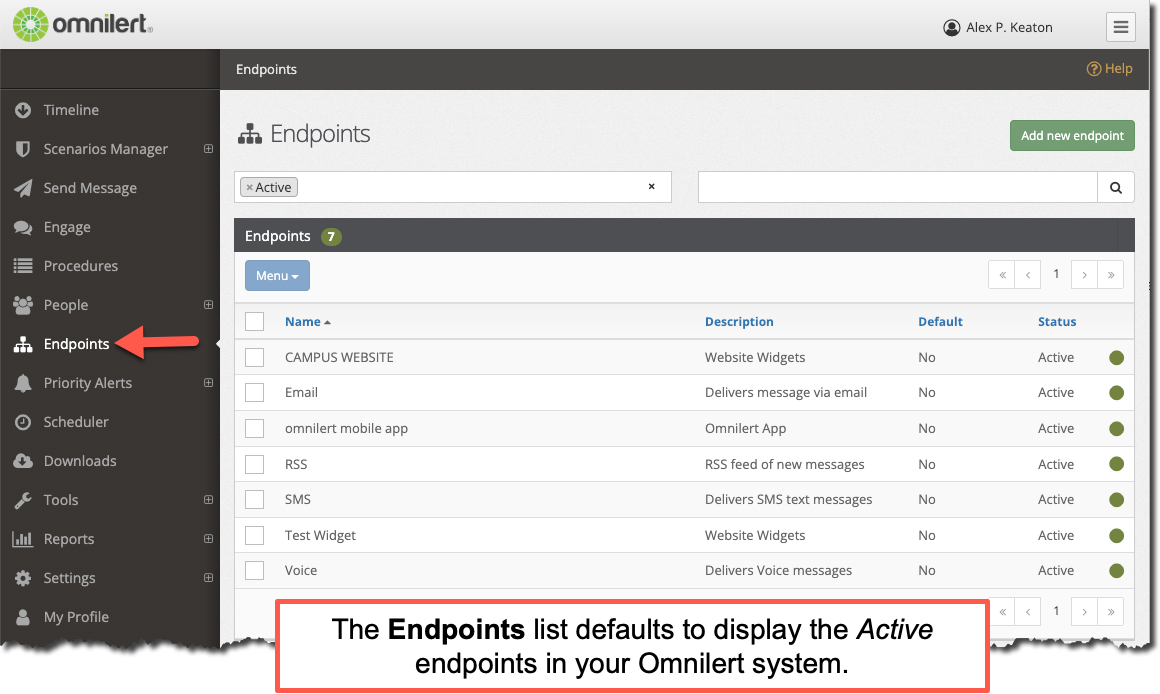This screenshot has height=694, width=1160.
Task: Check the Test Widget row checkbox
Action: [x=254, y=535]
